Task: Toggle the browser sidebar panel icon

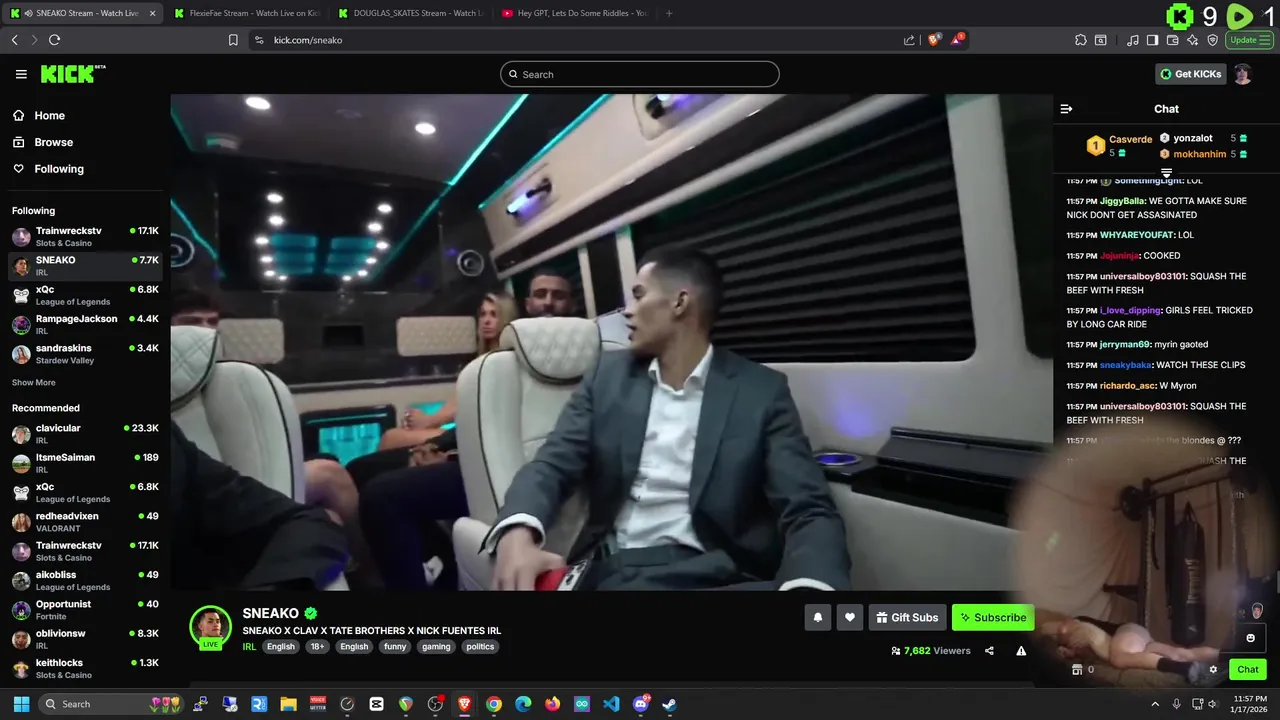Action: (x=1152, y=40)
